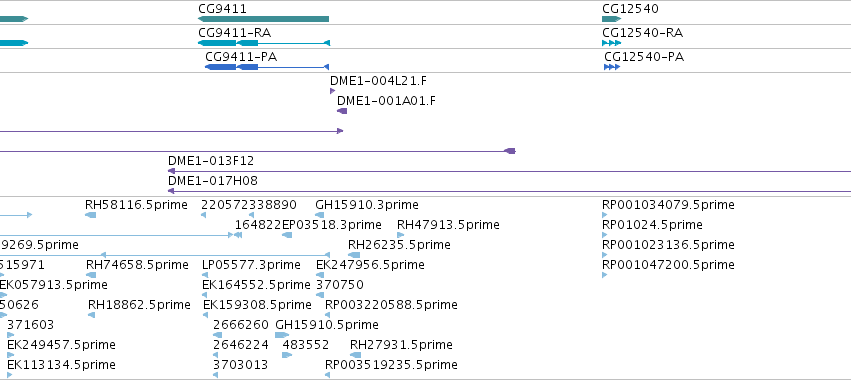Select the CG9411-RA transcript label
Viewport: 851px width, 380px height.
[x=234, y=33]
